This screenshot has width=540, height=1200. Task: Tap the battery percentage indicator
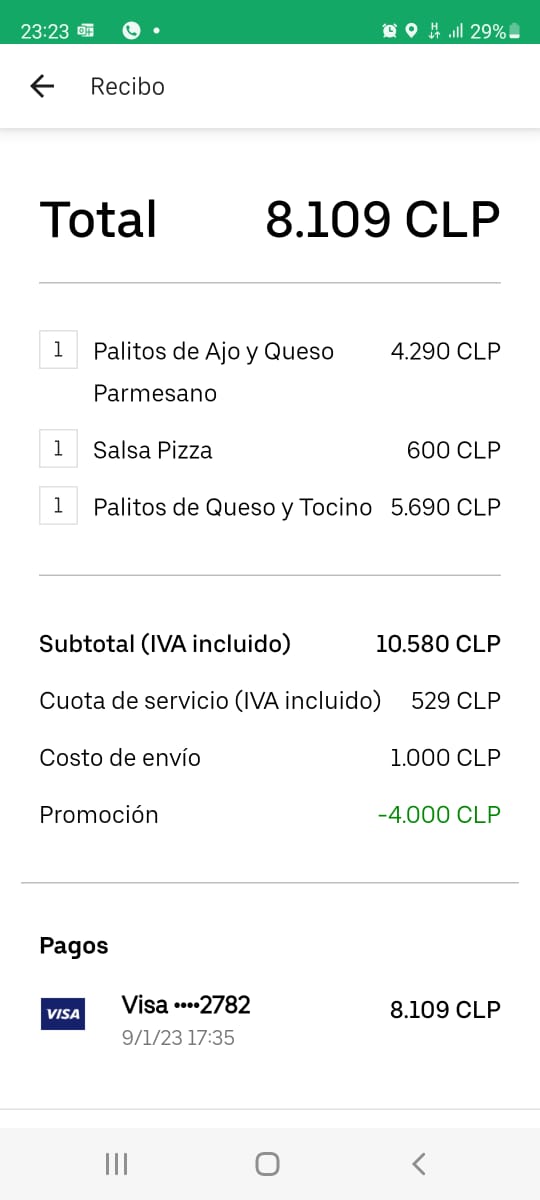point(496,31)
